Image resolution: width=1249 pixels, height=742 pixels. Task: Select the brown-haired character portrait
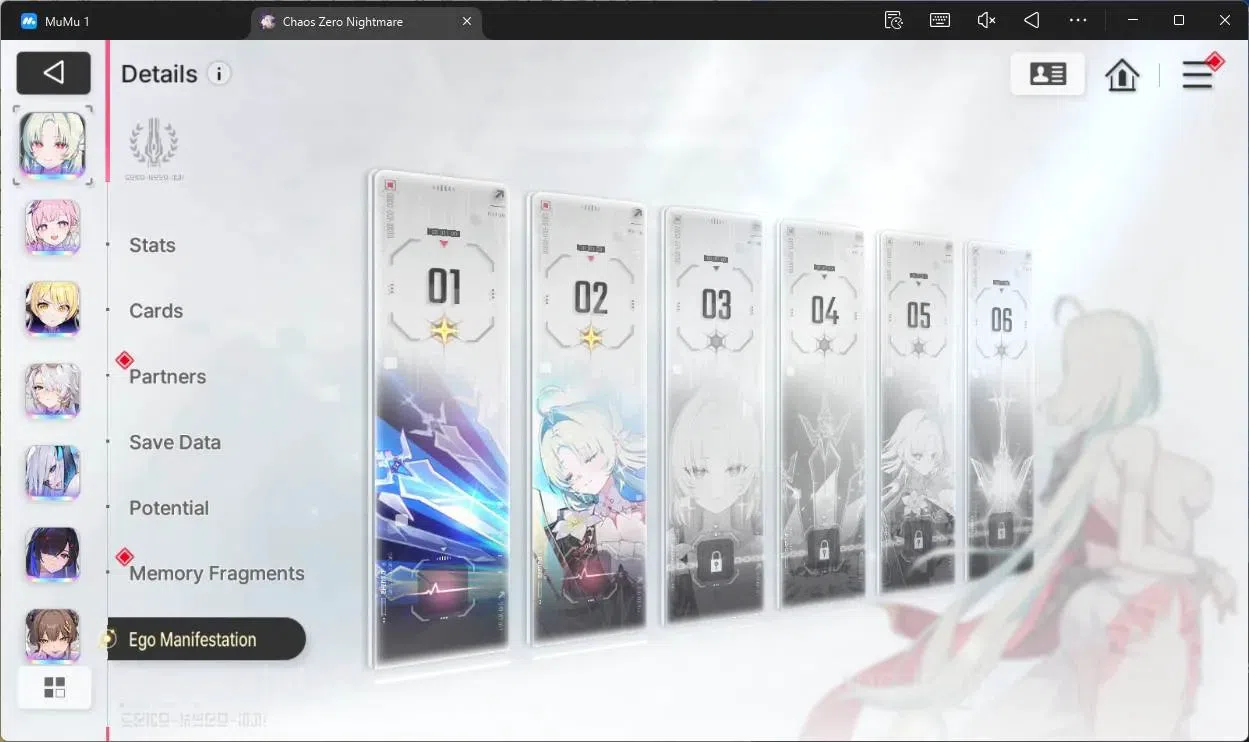[53, 636]
